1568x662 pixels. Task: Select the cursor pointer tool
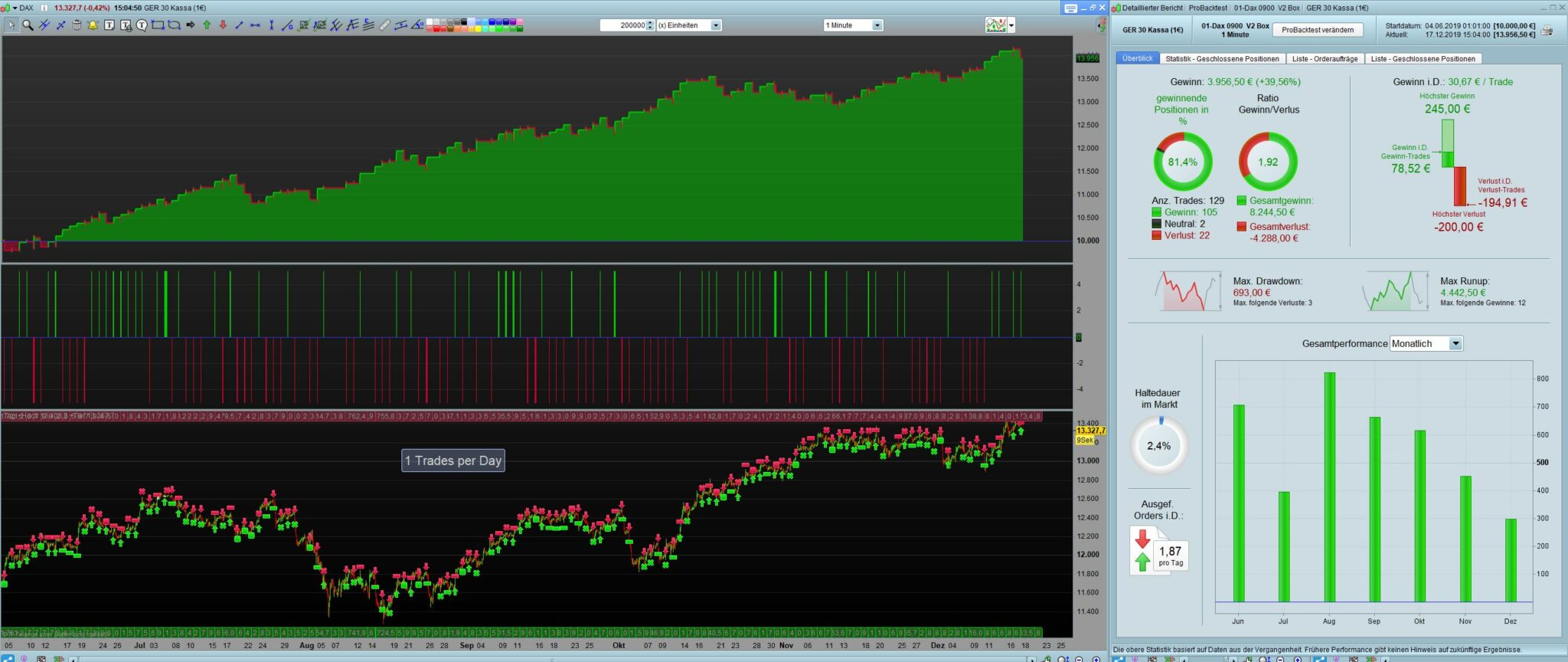(x=11, y=25)
